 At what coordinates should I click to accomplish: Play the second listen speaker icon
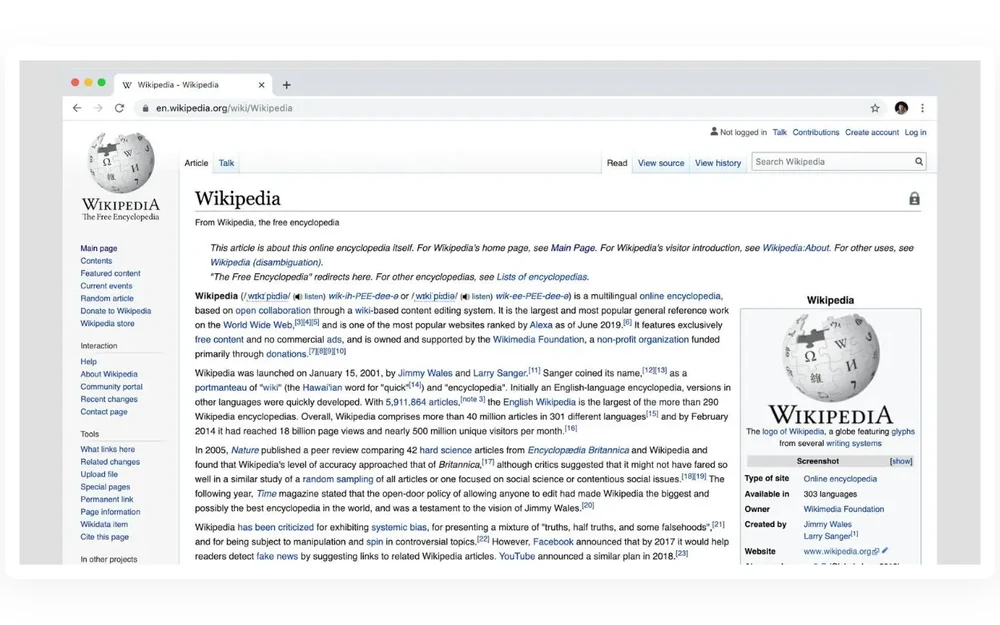pyautogui.click(x=465, y=297)
